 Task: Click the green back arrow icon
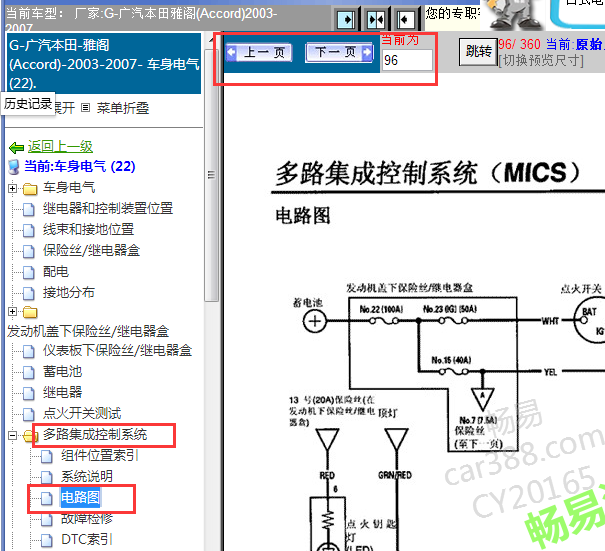tap(16, 147)
